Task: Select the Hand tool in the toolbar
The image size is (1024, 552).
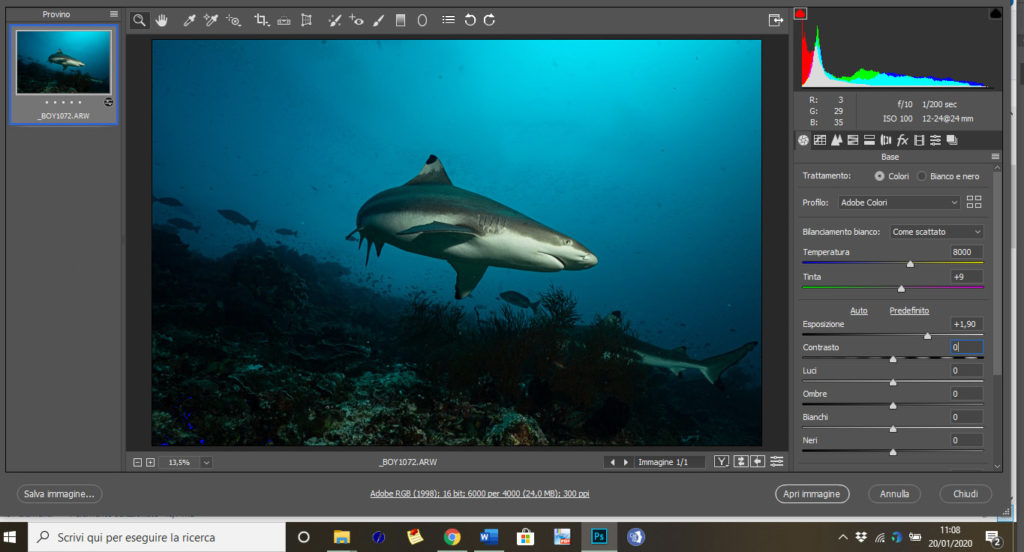Action: (161, 20)
